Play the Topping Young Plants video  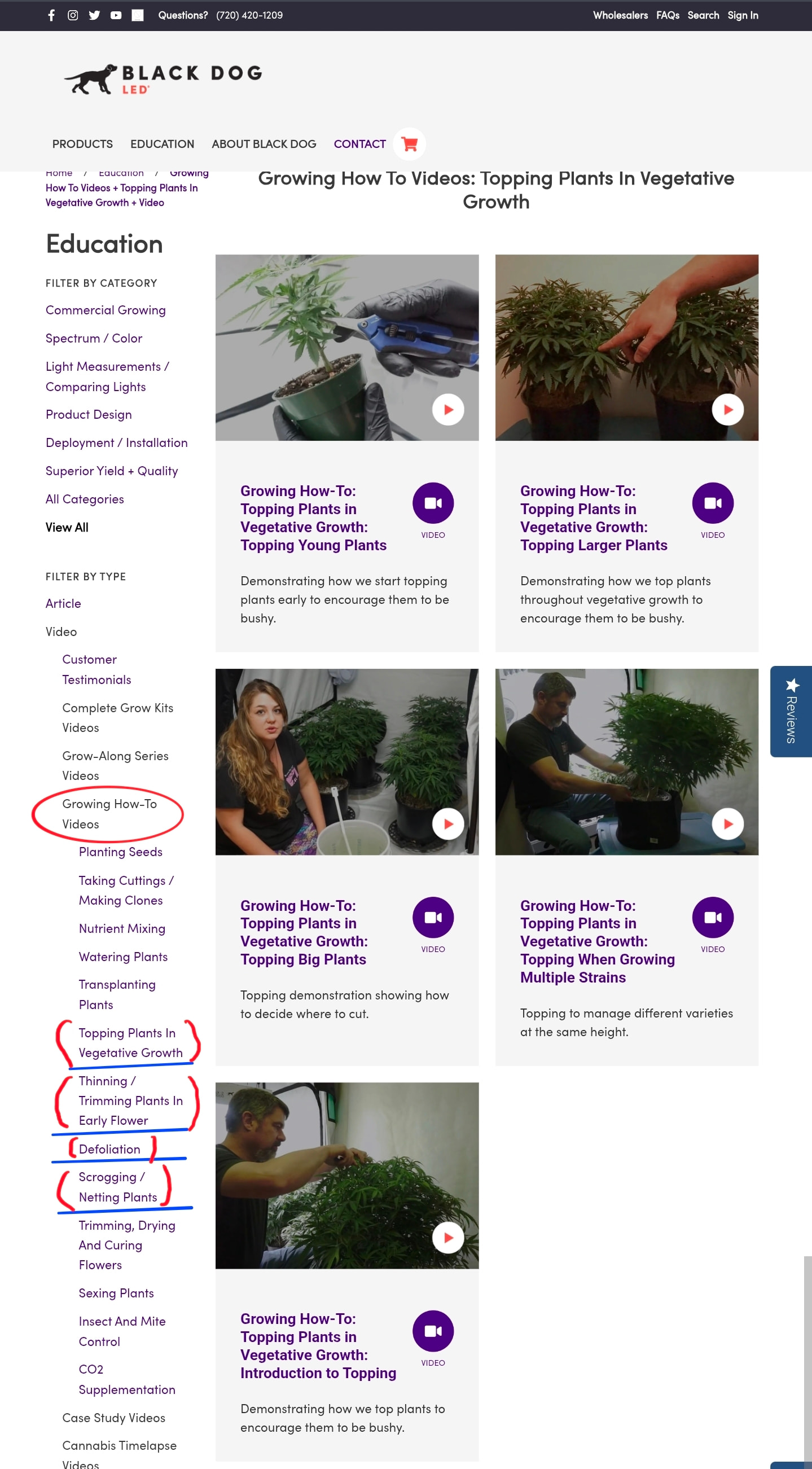point(447,410)
